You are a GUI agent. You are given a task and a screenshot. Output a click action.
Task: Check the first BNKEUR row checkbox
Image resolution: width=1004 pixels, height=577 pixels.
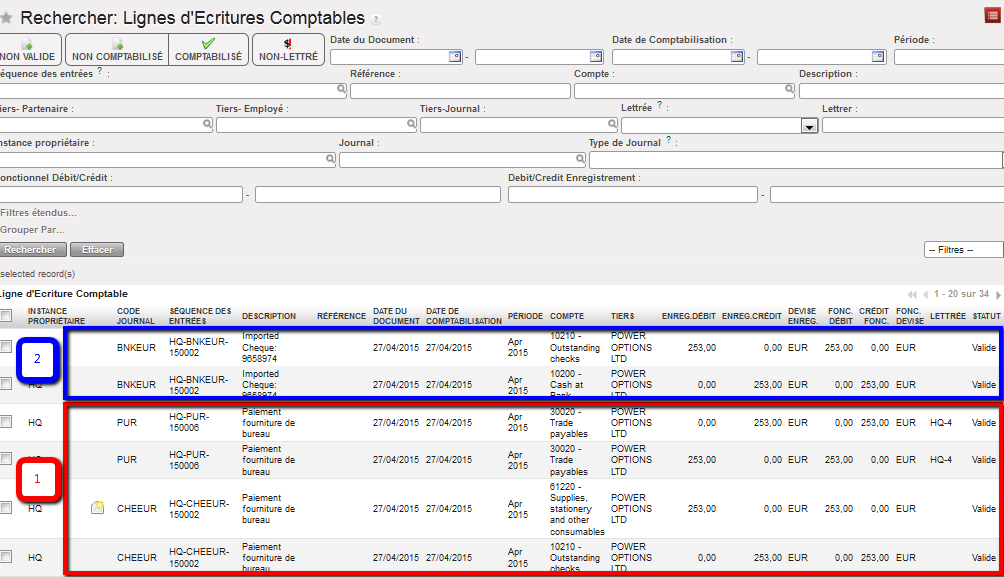pos(7,347)
